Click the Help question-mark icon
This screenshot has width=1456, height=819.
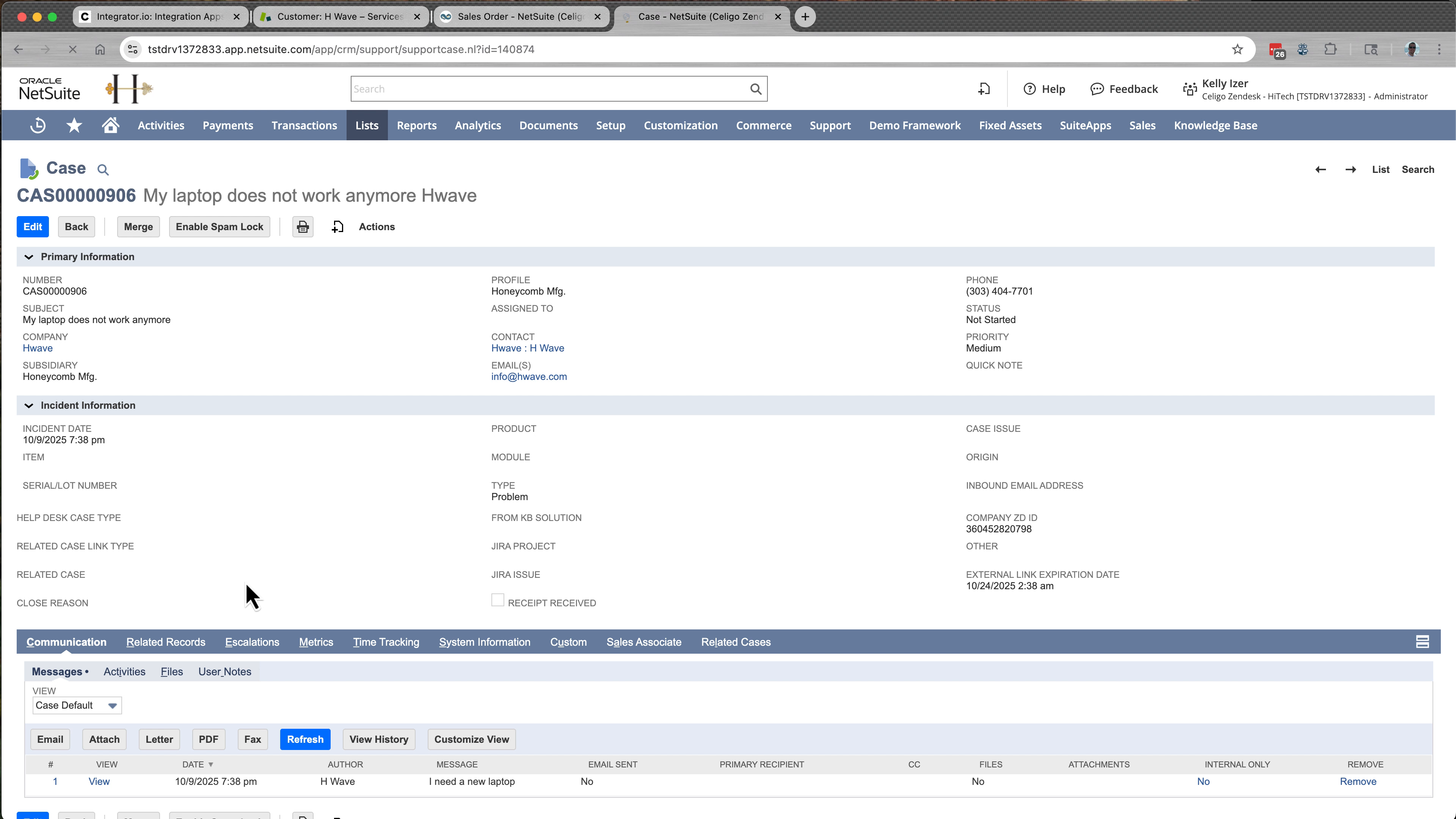click(x=1031, y=89)
